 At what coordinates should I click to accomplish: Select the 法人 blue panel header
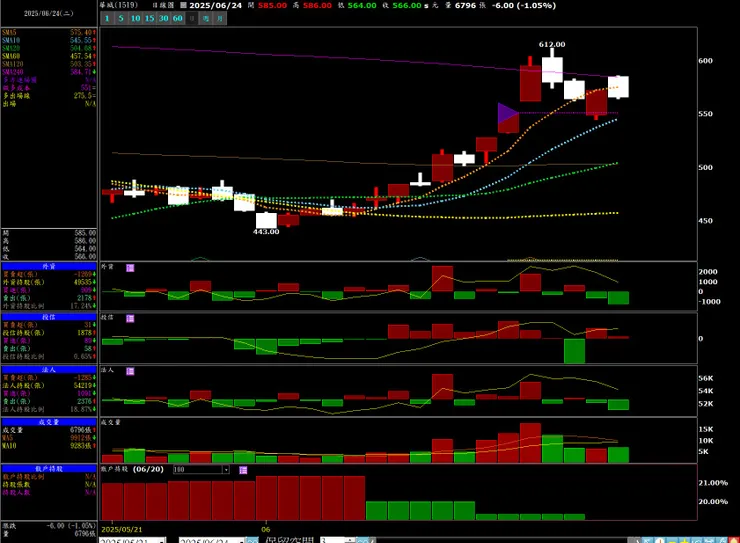(49, 370)
